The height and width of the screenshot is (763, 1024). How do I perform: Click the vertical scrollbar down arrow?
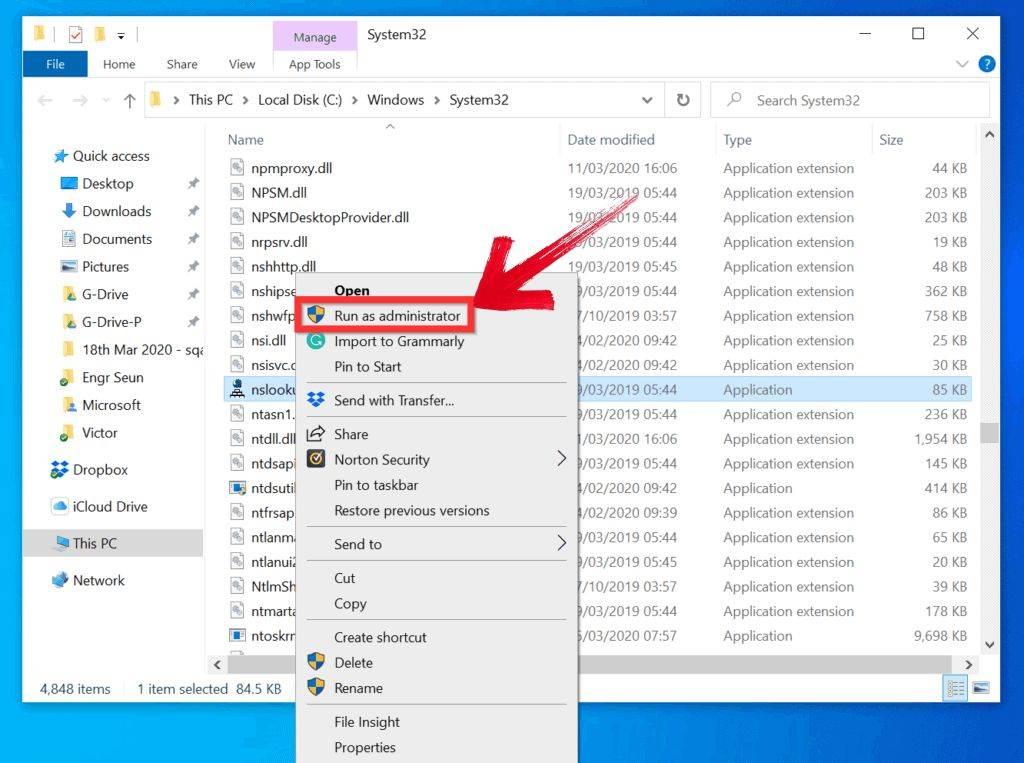coord(989,645)
